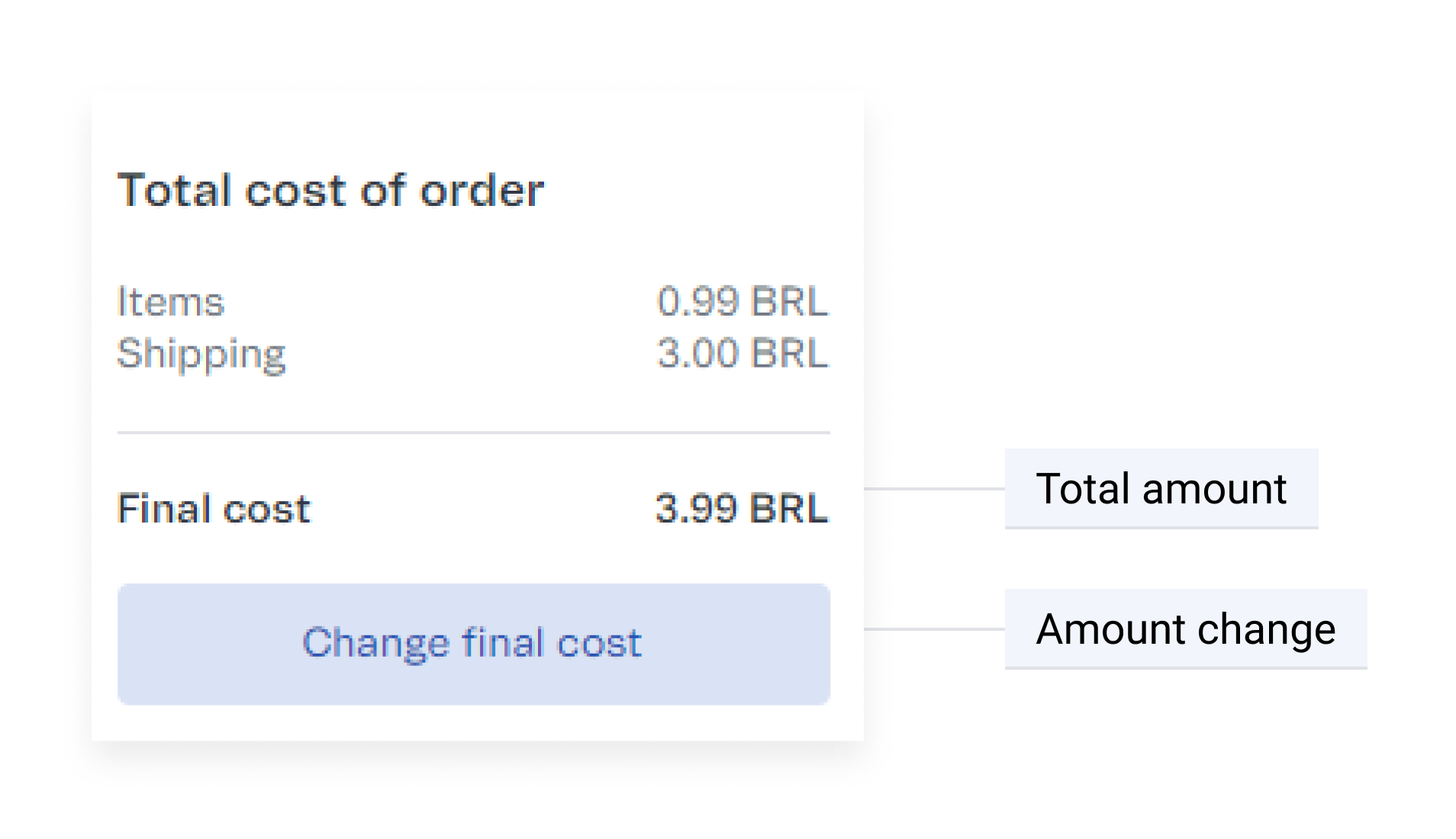Viewport: 1456px width, 839px height.
Task: Click BRL currency code in Shipping row
Action: click(x=789, y=354)
